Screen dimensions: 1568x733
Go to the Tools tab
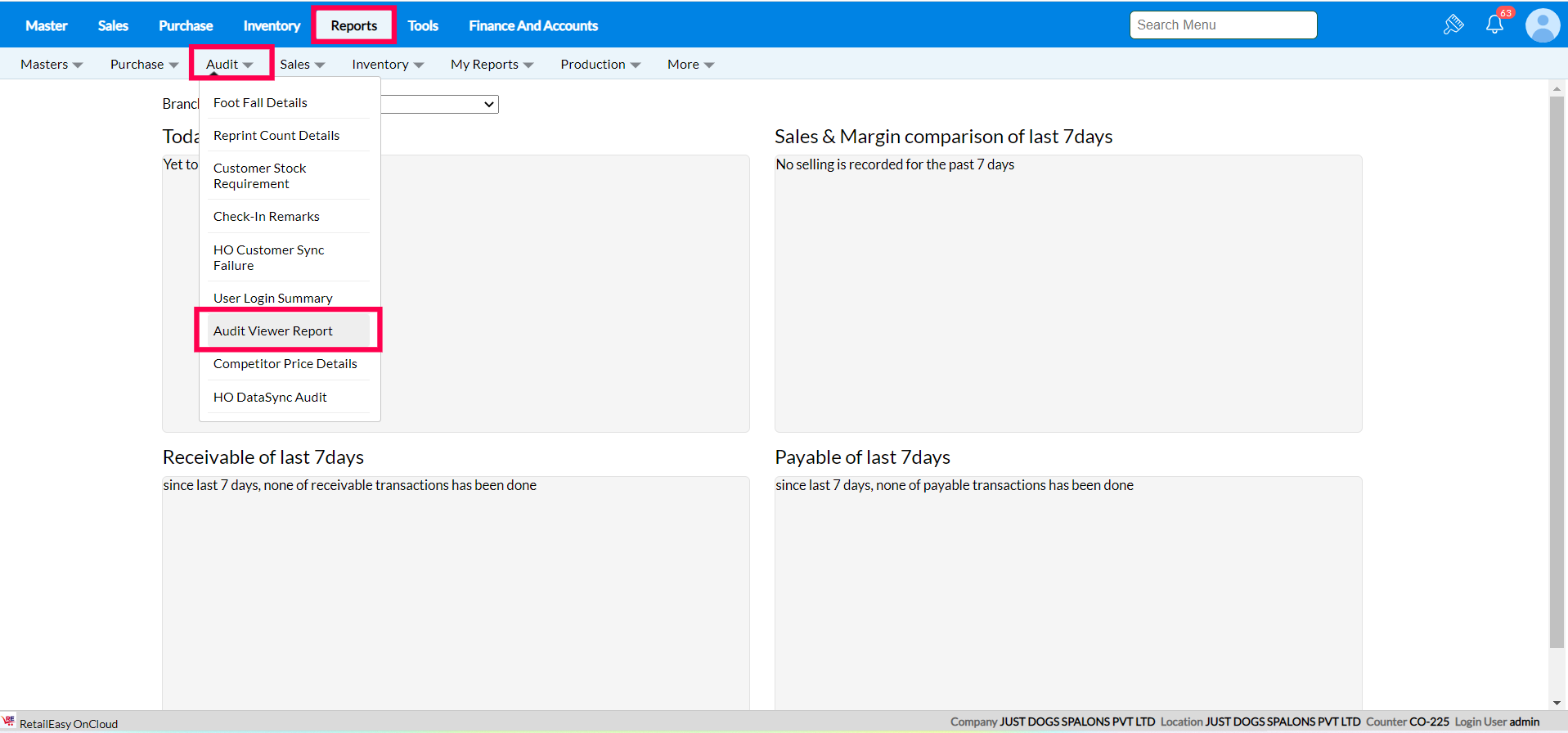(423, 26)
